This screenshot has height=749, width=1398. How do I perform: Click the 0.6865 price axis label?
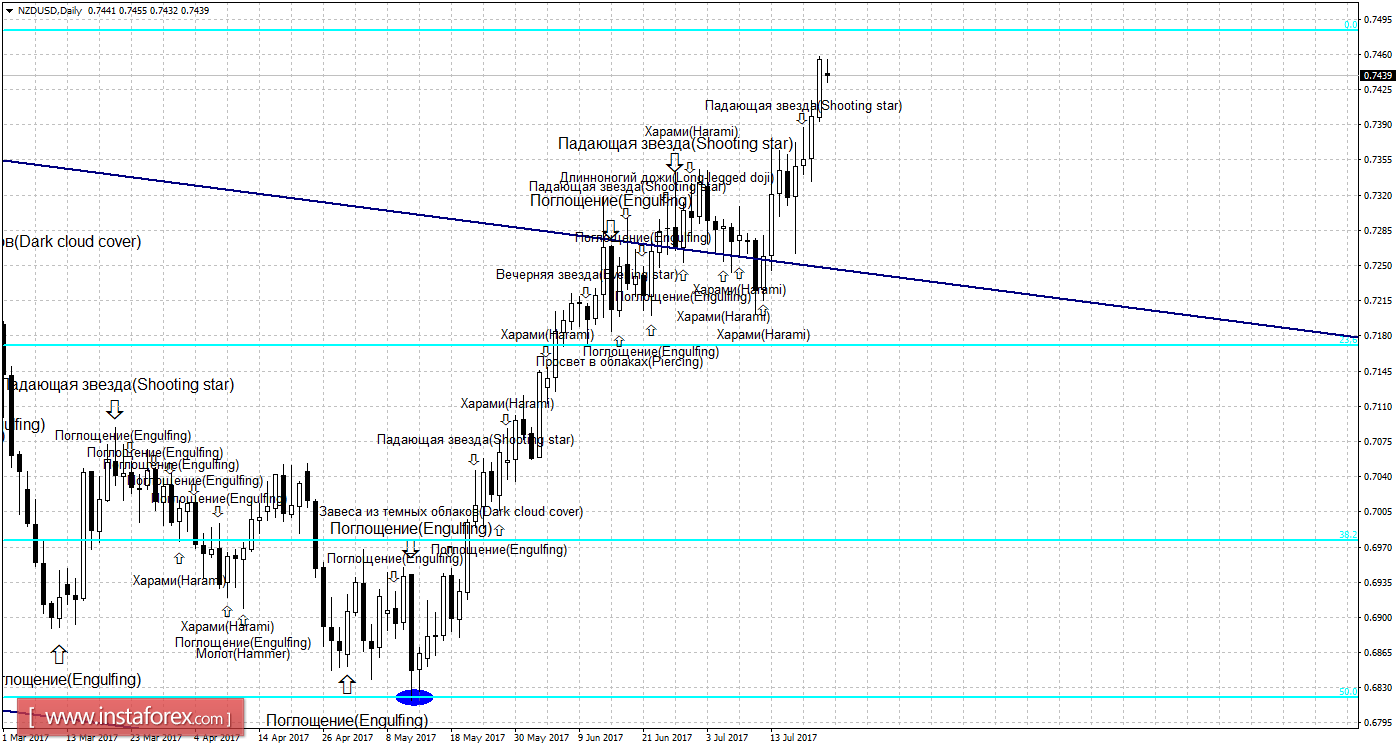[x=1377, y=652]
